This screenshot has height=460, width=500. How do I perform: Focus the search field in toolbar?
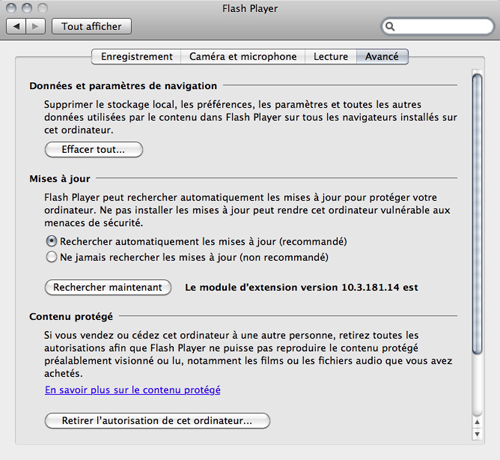tap(437, 26)
